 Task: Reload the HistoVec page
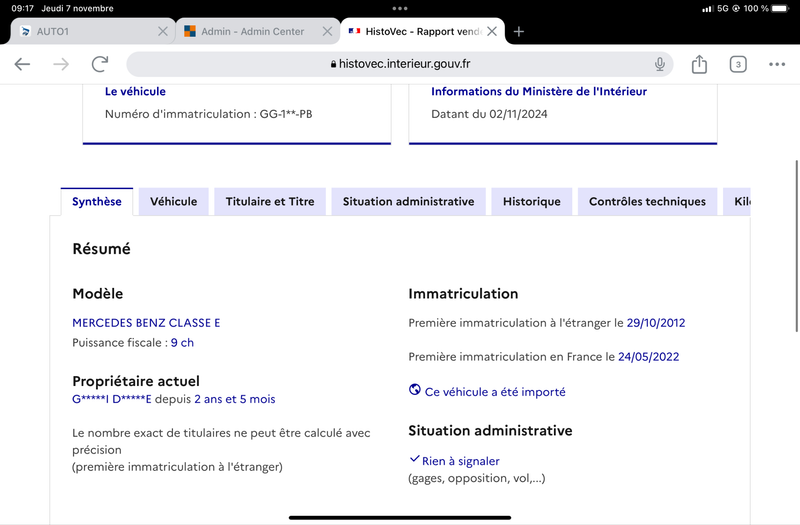(x=100, y=64)
